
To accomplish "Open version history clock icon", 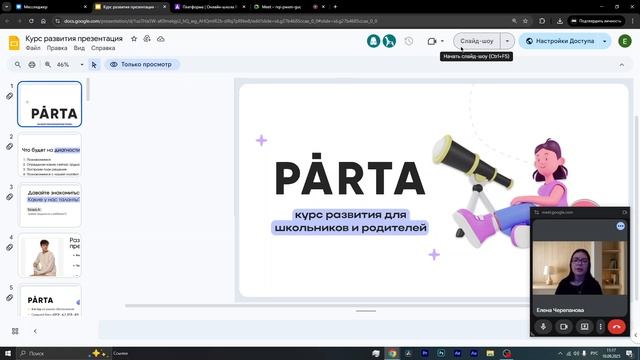I will pos(409,41).
